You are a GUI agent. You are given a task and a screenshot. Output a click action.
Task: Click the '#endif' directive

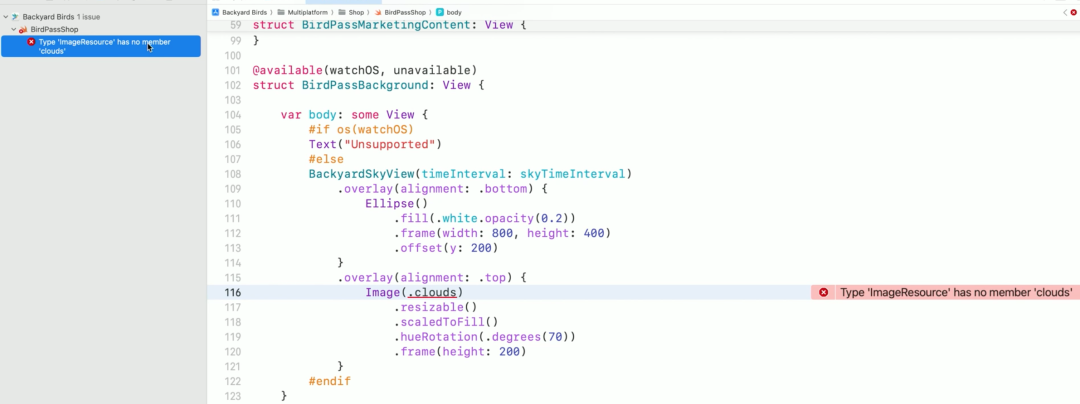coord(329,381)
